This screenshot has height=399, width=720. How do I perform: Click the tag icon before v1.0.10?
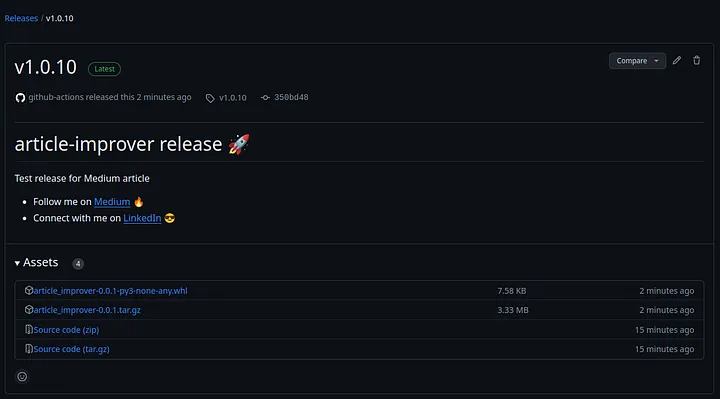point(210,98)
